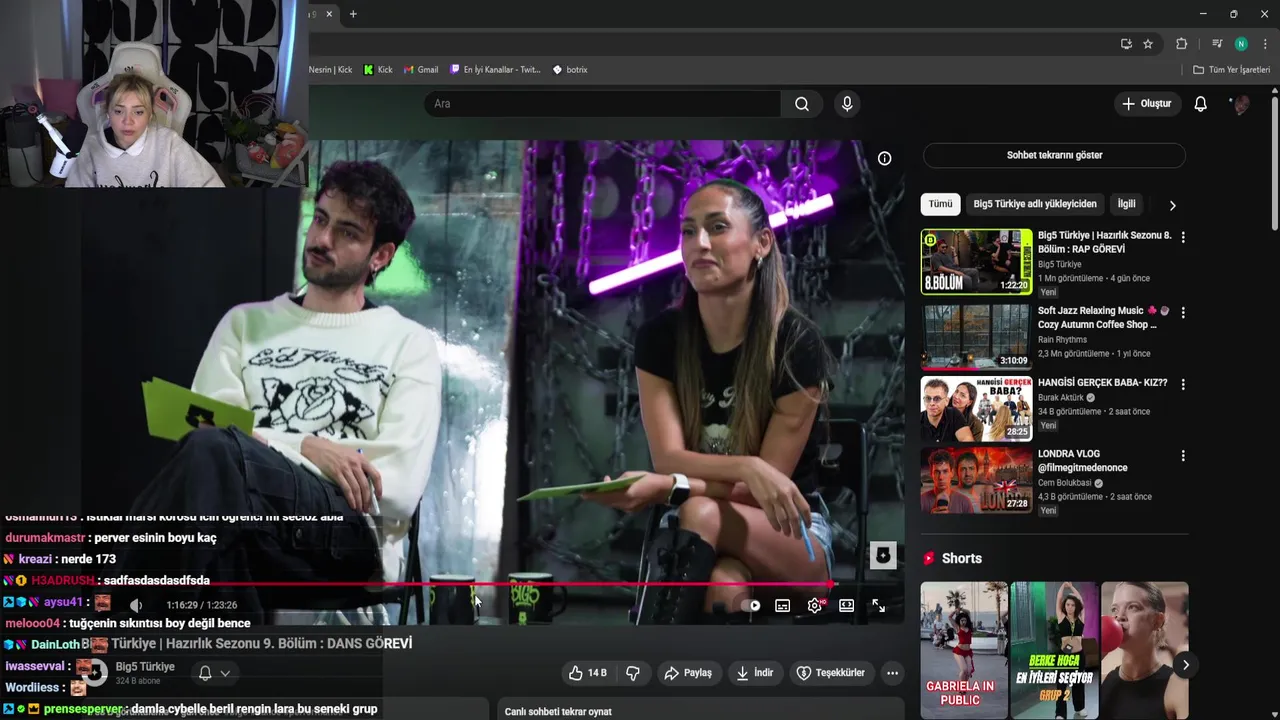Click the install app icon in address bar
The image size is (1280, 720).
[x=1126, y=44]
